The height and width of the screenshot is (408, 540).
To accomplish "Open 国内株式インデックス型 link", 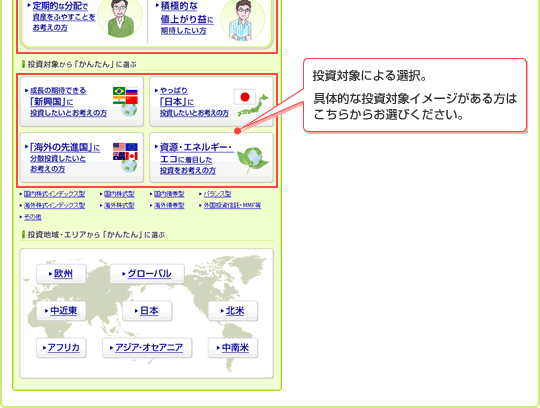I will [54, 194].
